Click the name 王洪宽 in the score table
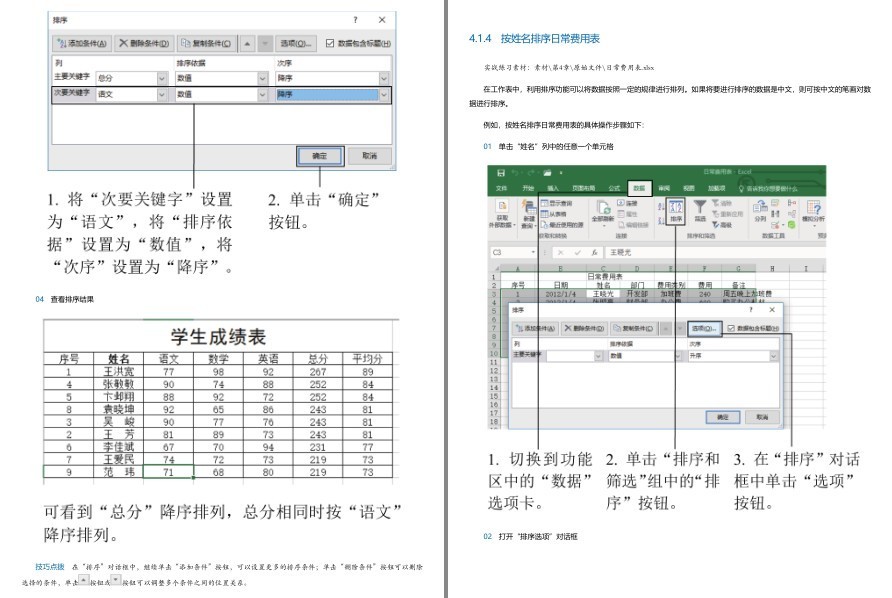This screenshot has width=892, height=598. pyautogui.click(x=118, y=372)
